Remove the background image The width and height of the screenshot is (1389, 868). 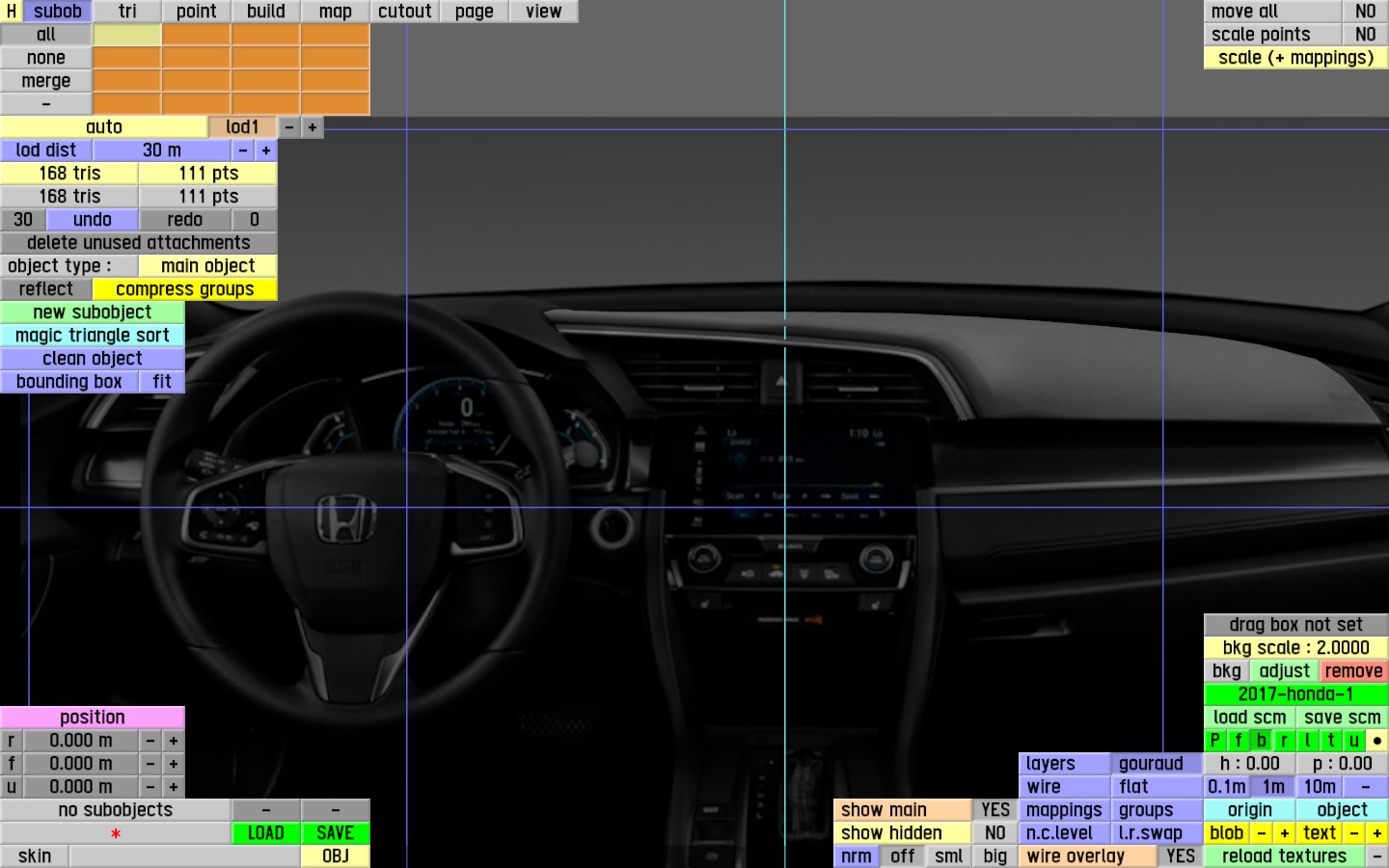point(1354,671)
